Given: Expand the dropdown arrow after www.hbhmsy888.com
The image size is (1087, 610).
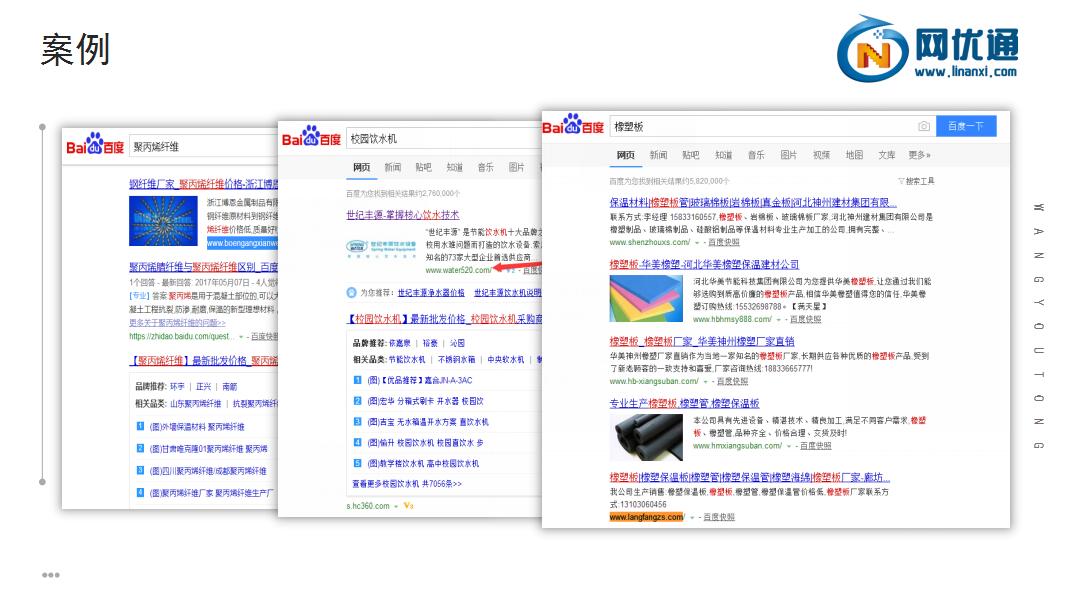Looking at the screenshot, I should (779, 320).
